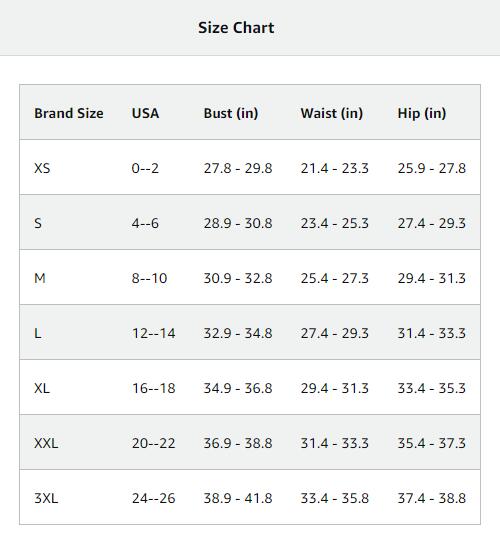The image size is (500, 544).
Task: Select the XL brand size cell
Action: click(x=42, y=388)
